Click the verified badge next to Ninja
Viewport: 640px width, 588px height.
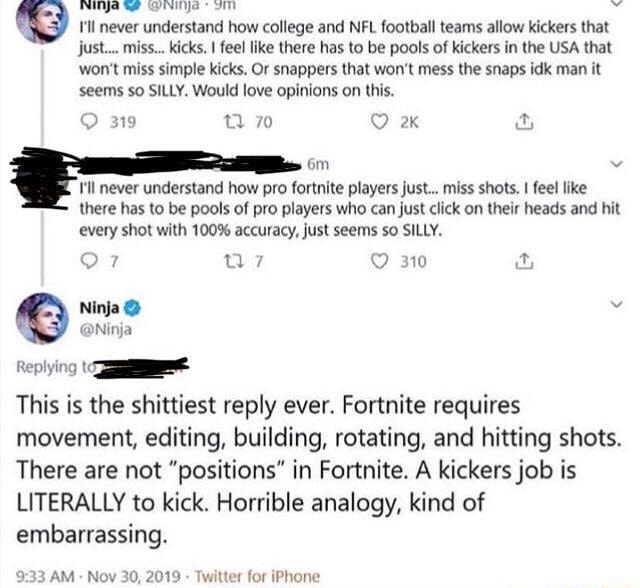(132, 308)
